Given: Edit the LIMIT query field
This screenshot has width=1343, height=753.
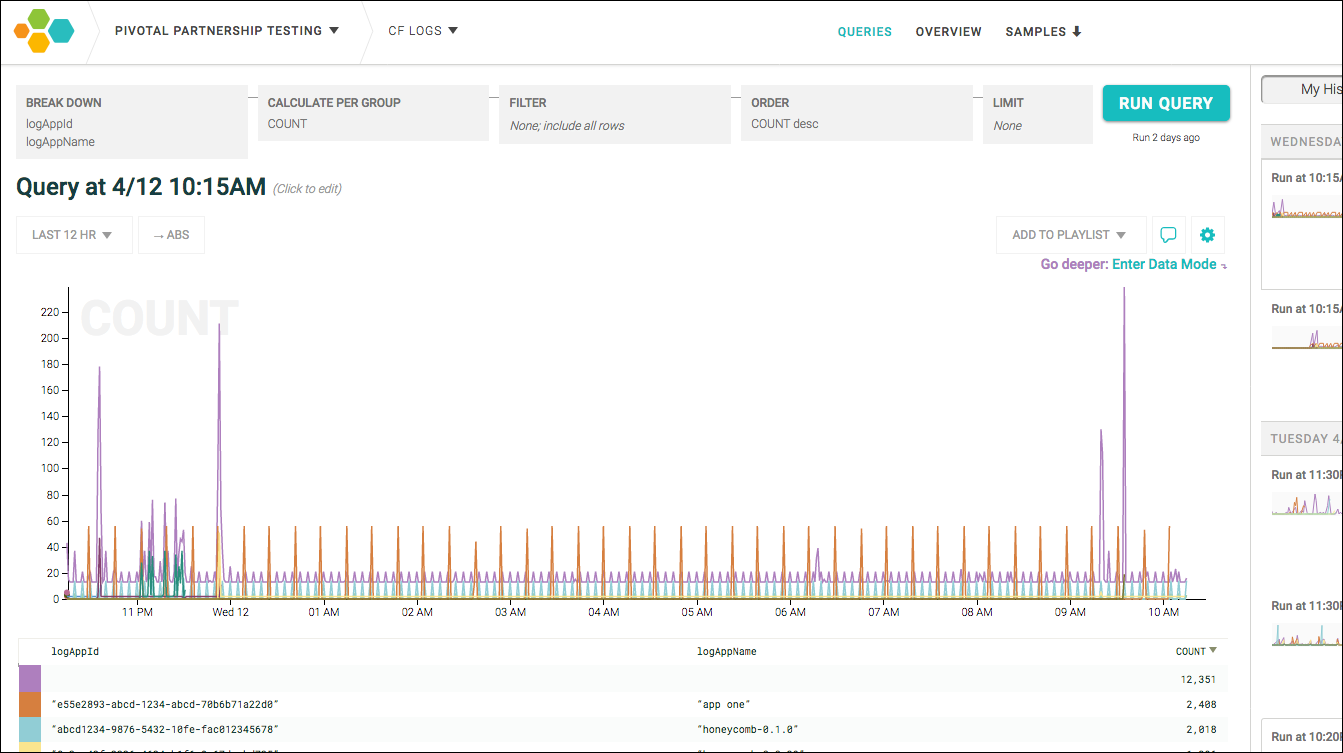Looking at the screenshot, I should click(x=1038, y=113).
